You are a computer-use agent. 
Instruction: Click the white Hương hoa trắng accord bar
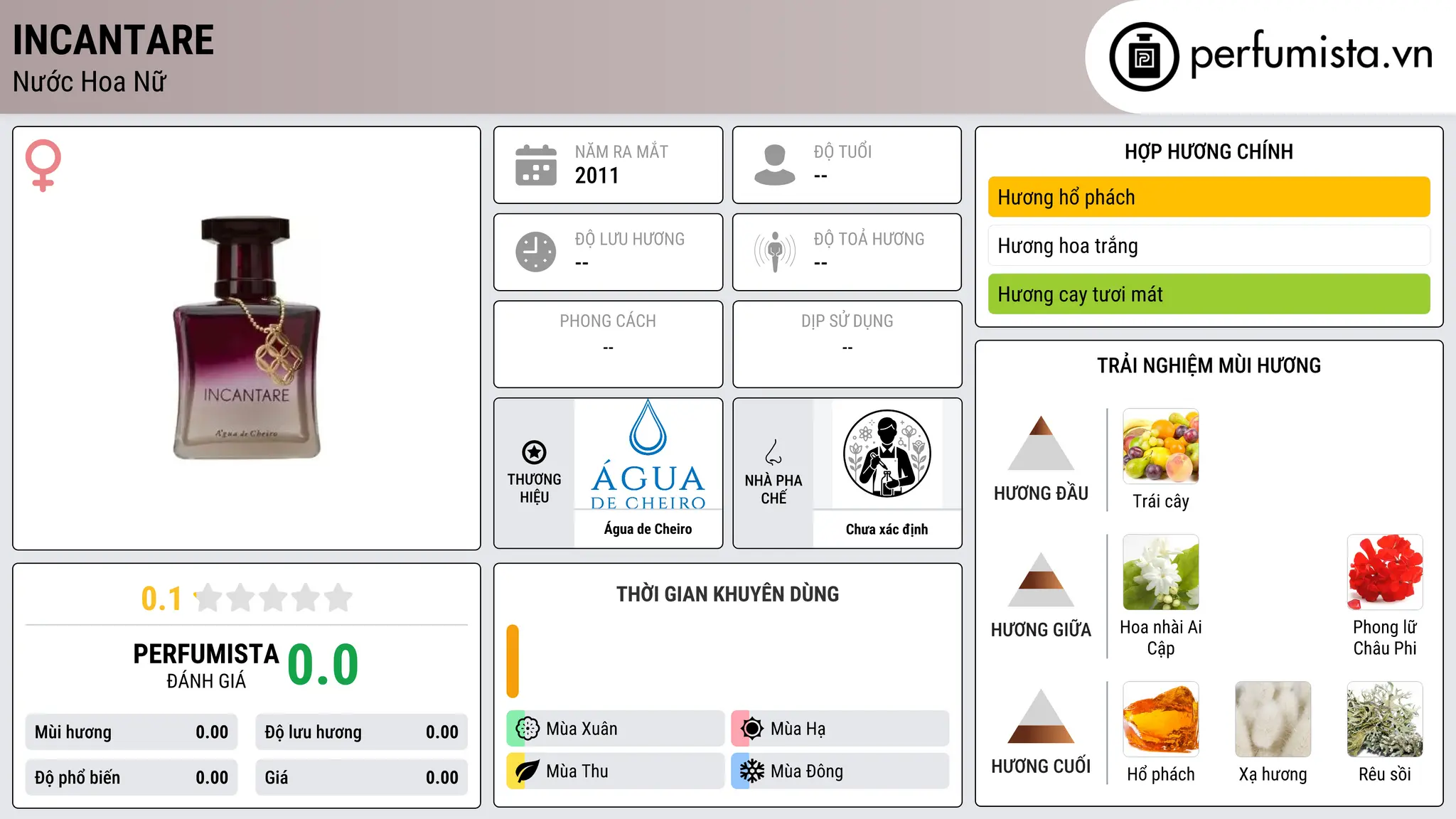1209,245
